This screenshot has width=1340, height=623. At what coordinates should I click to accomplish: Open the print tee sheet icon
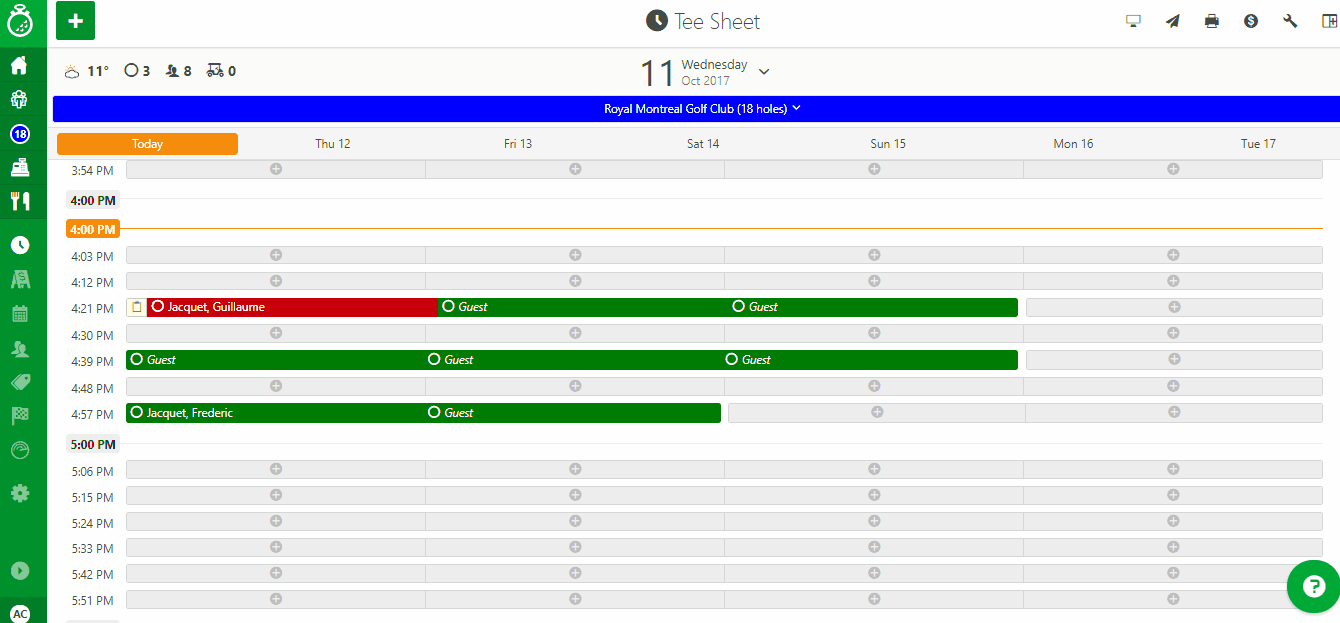click(1212, 21)
